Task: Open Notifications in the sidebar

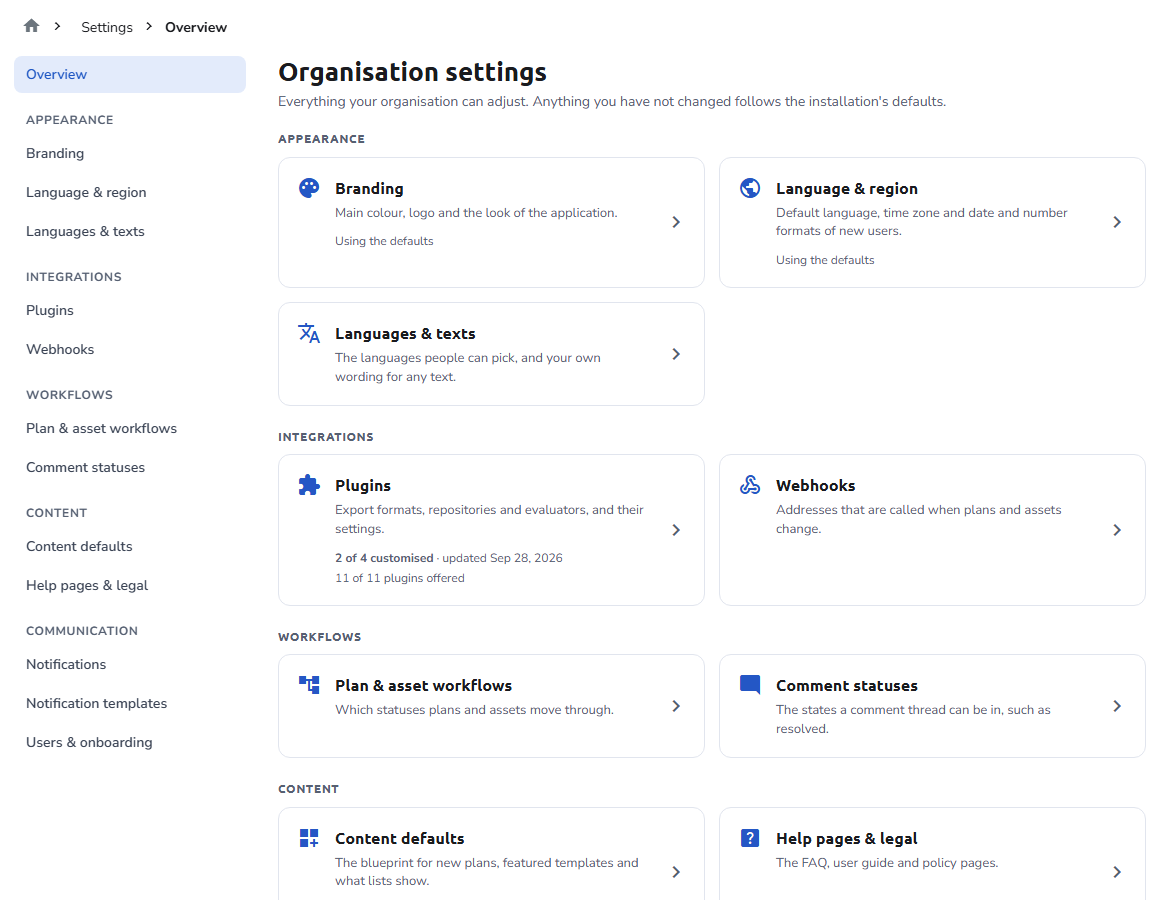Action: (x=129, y=664)
